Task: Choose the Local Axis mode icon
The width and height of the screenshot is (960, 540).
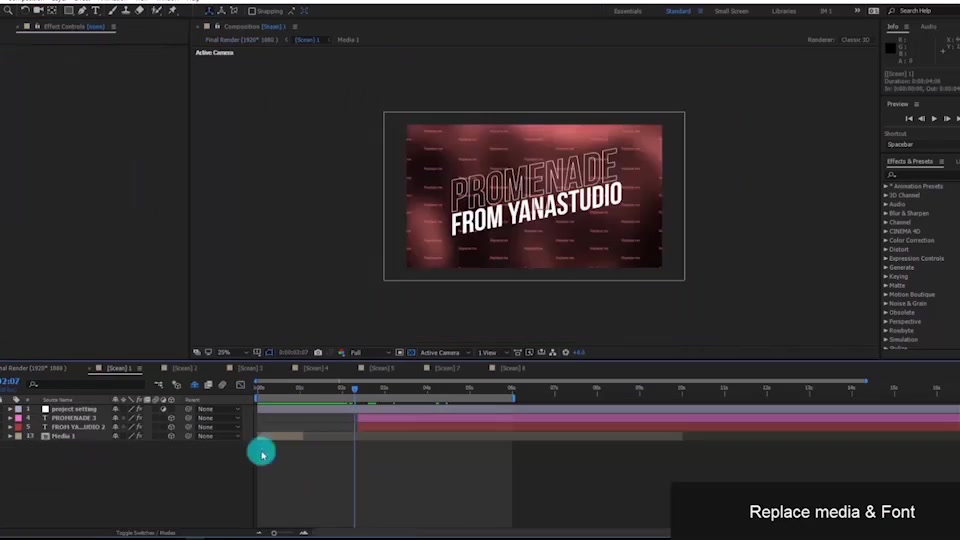Action: click(x=209, y=11)
